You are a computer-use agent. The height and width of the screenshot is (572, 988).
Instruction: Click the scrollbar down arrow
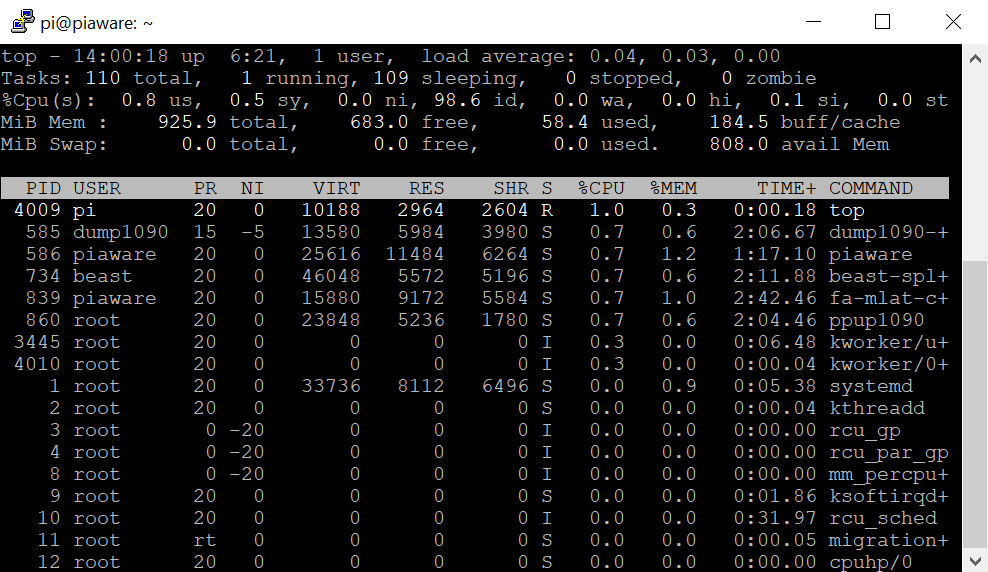975,560
